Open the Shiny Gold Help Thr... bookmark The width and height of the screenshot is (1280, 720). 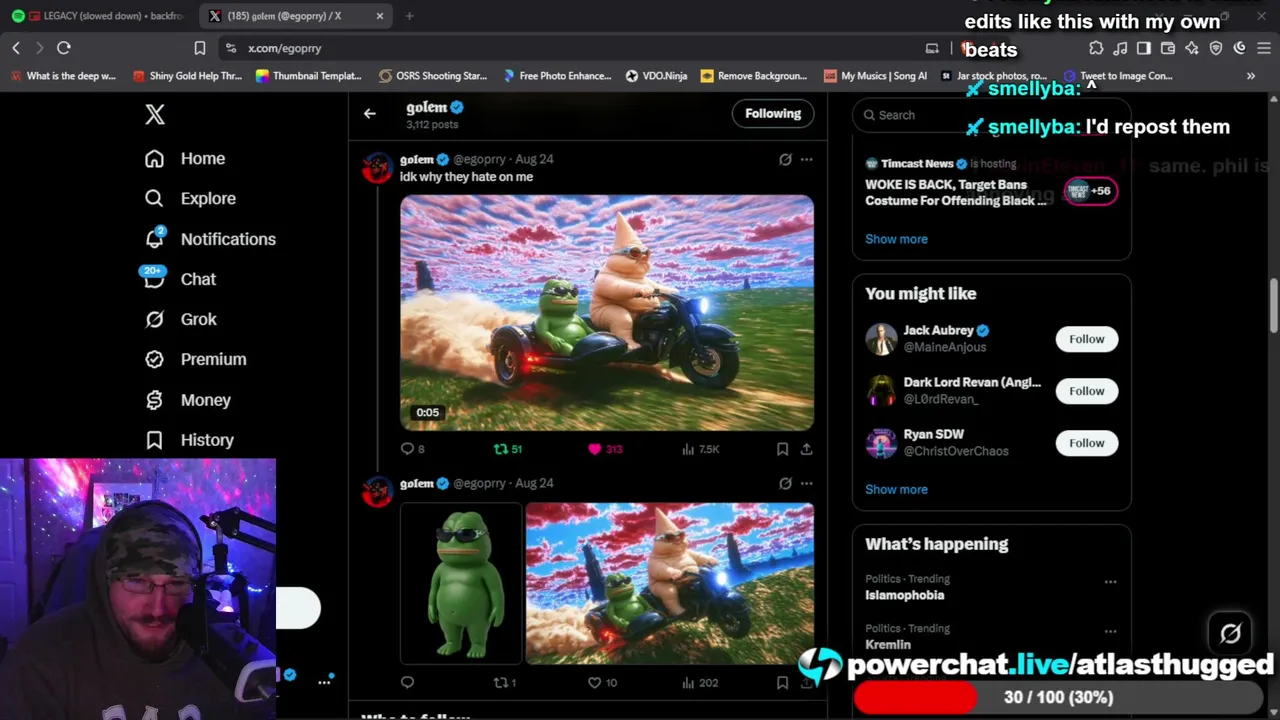pyautogui.click(x=187, y=76)
